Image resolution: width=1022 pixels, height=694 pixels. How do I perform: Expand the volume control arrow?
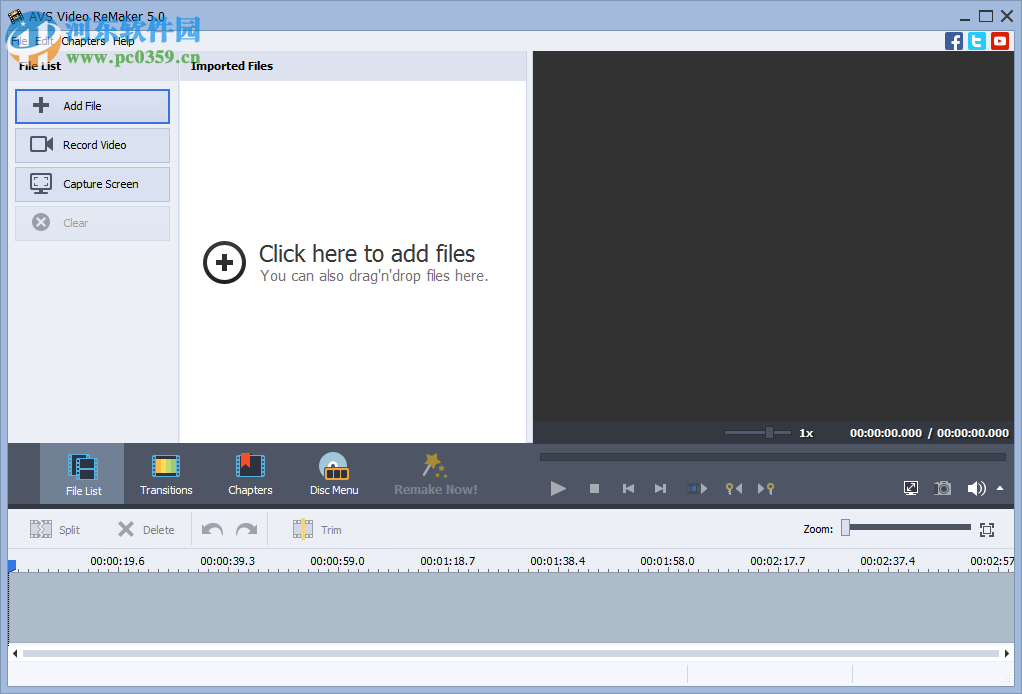click(997, 490)
